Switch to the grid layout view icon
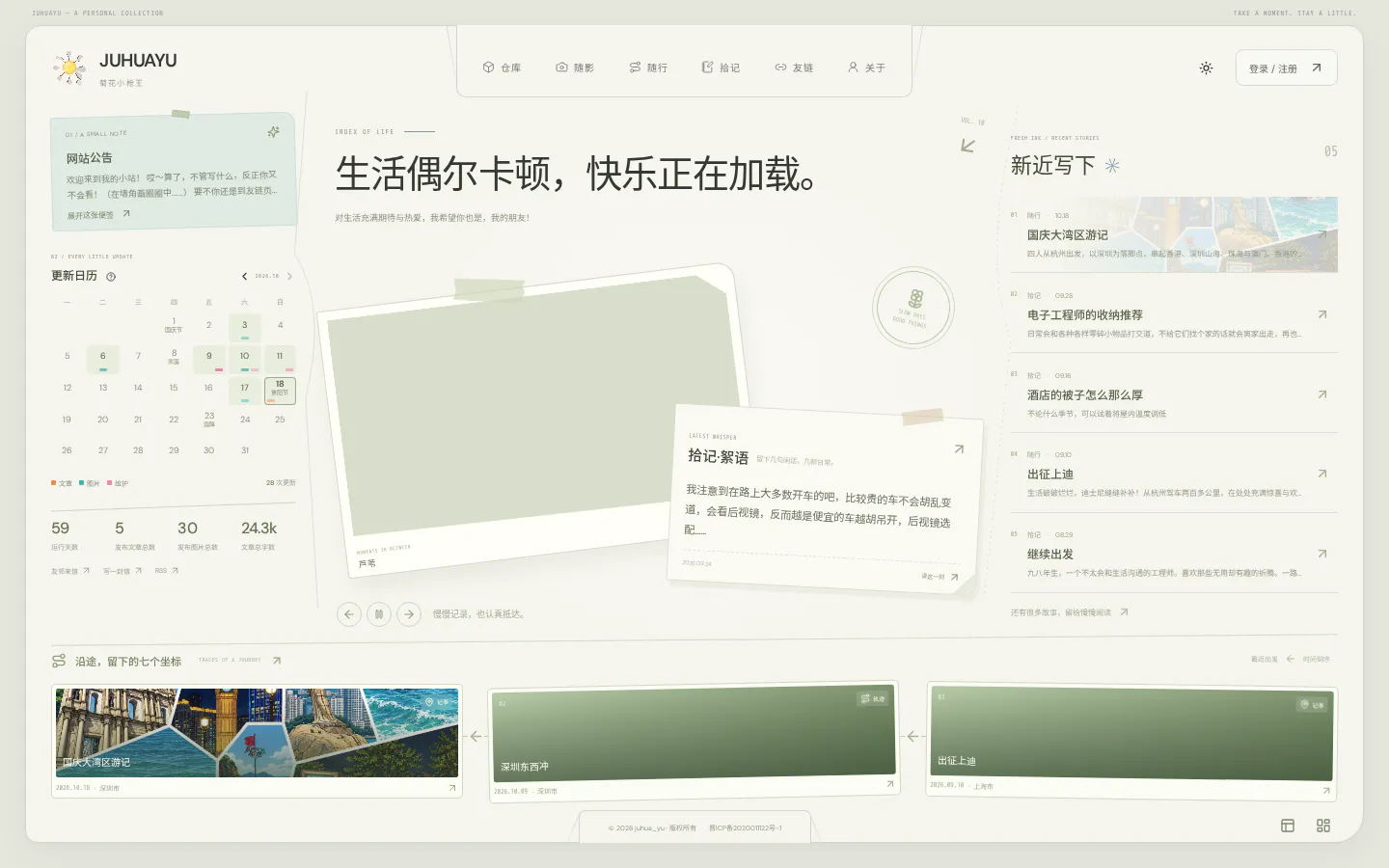Viewport: 1389px width, 868px height. tap(1323, 826)
